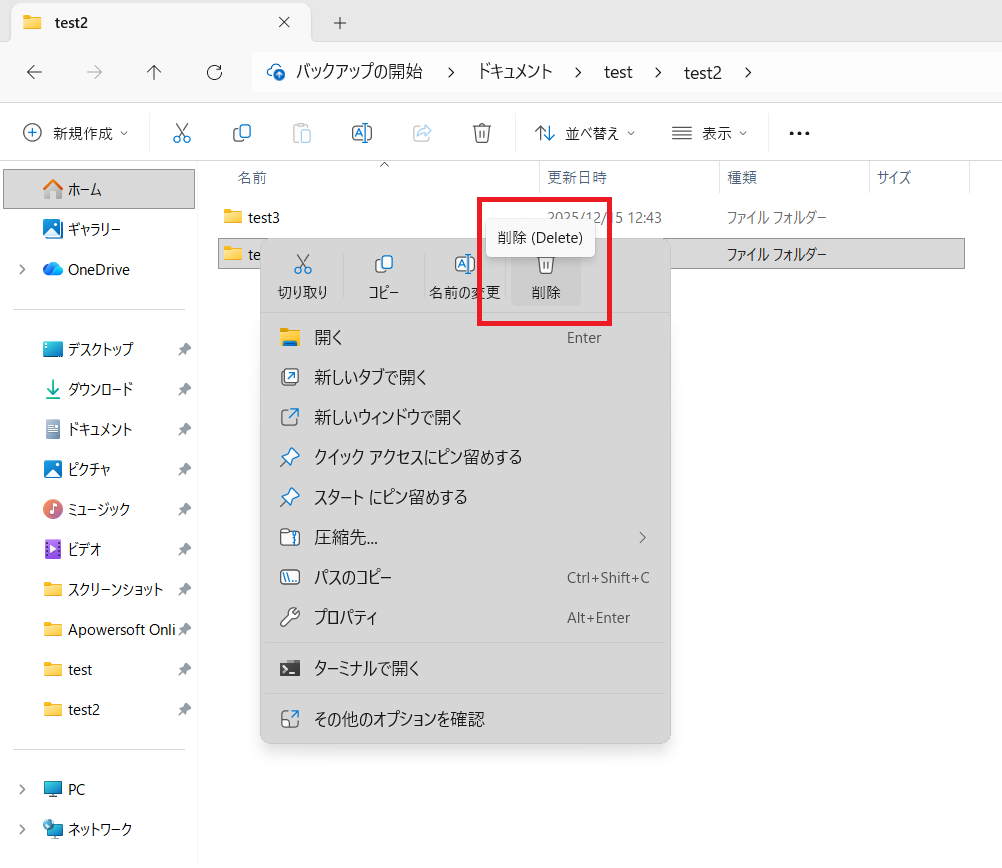1002x868 pixels.
Task: Click the toolbar Share icon
Action: [x=422, y=133]
